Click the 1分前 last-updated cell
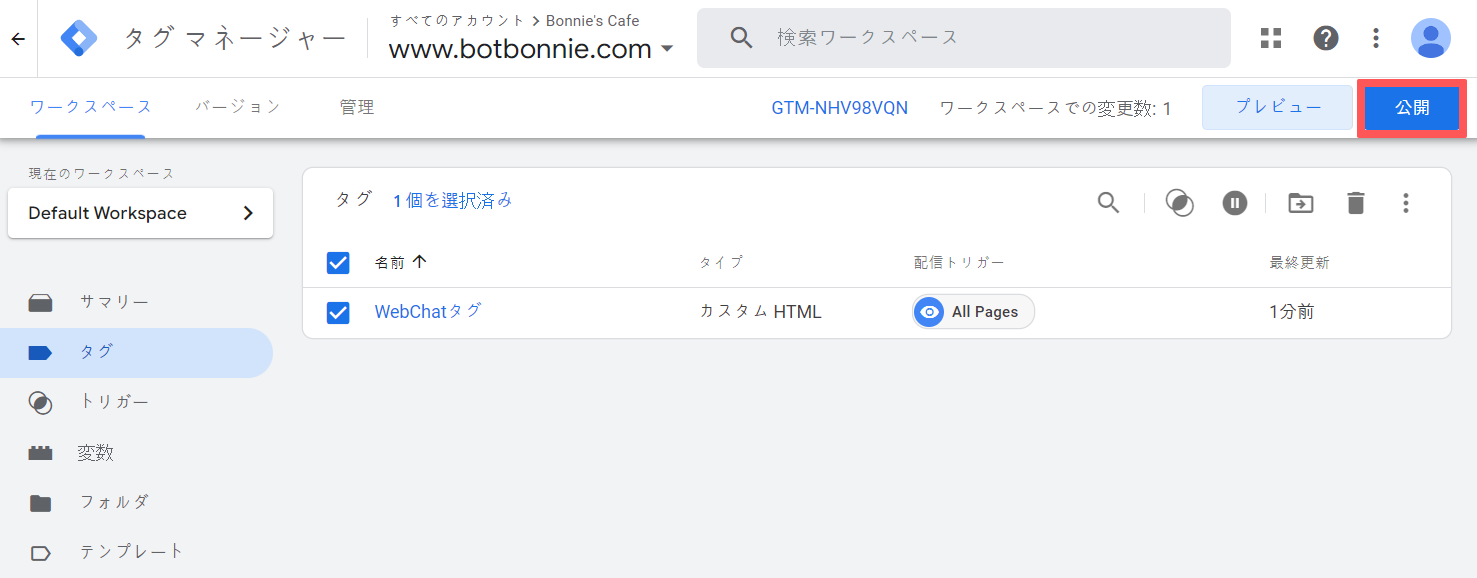This screenshot has width=1477, height=578. [x=1292, y=312]
